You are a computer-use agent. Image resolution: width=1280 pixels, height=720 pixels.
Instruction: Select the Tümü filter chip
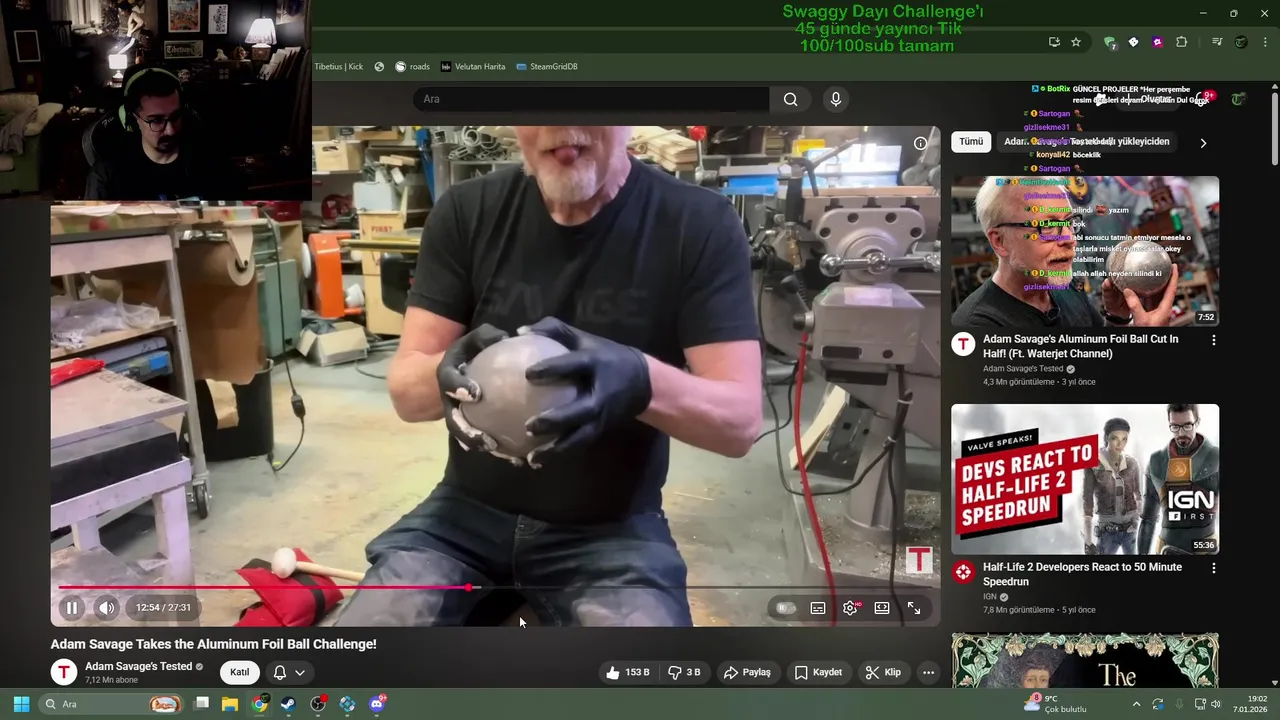click(x=971, y=142)
